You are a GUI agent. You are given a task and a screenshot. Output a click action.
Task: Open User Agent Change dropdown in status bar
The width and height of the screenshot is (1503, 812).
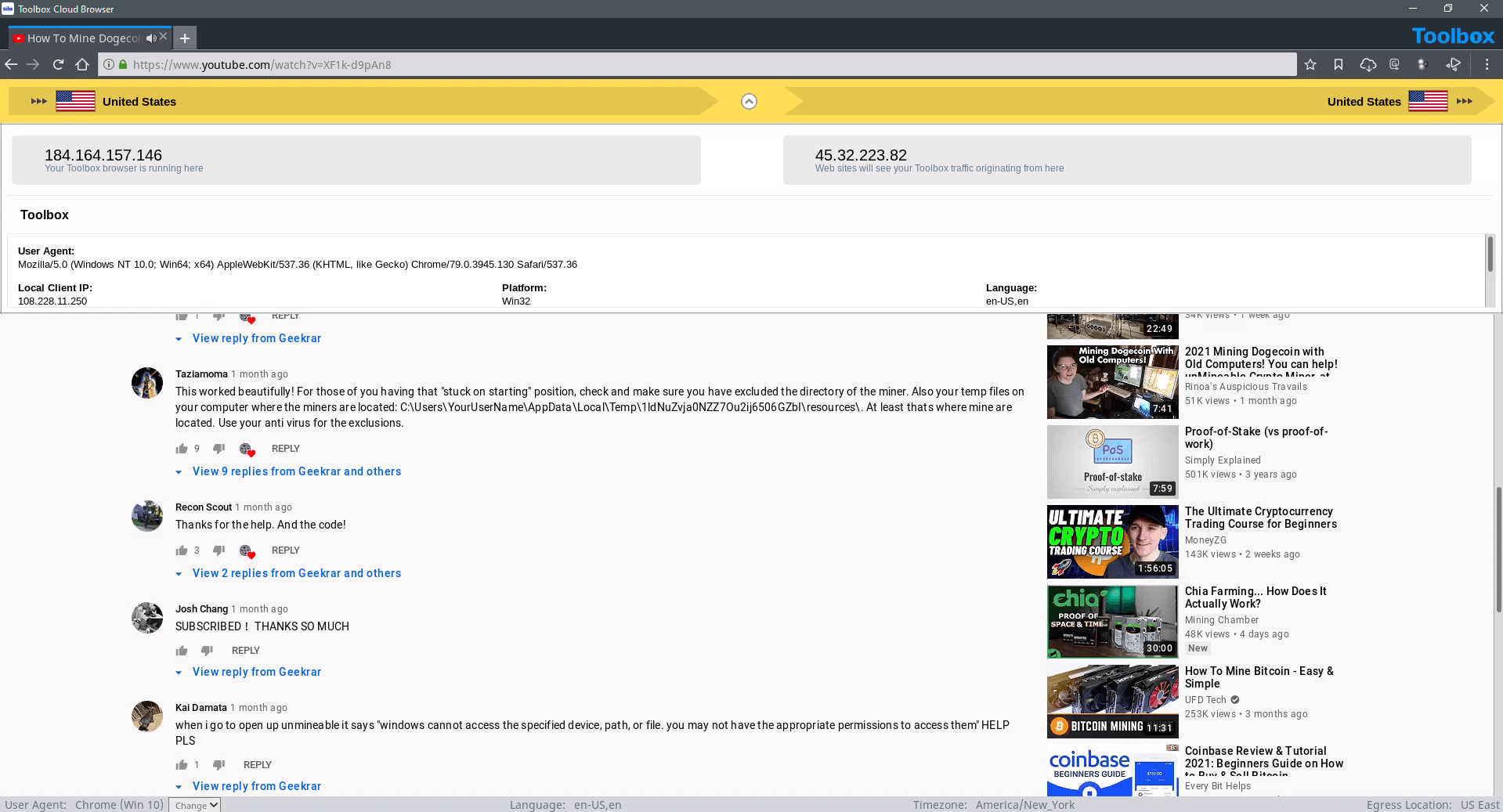click(195, 805)
